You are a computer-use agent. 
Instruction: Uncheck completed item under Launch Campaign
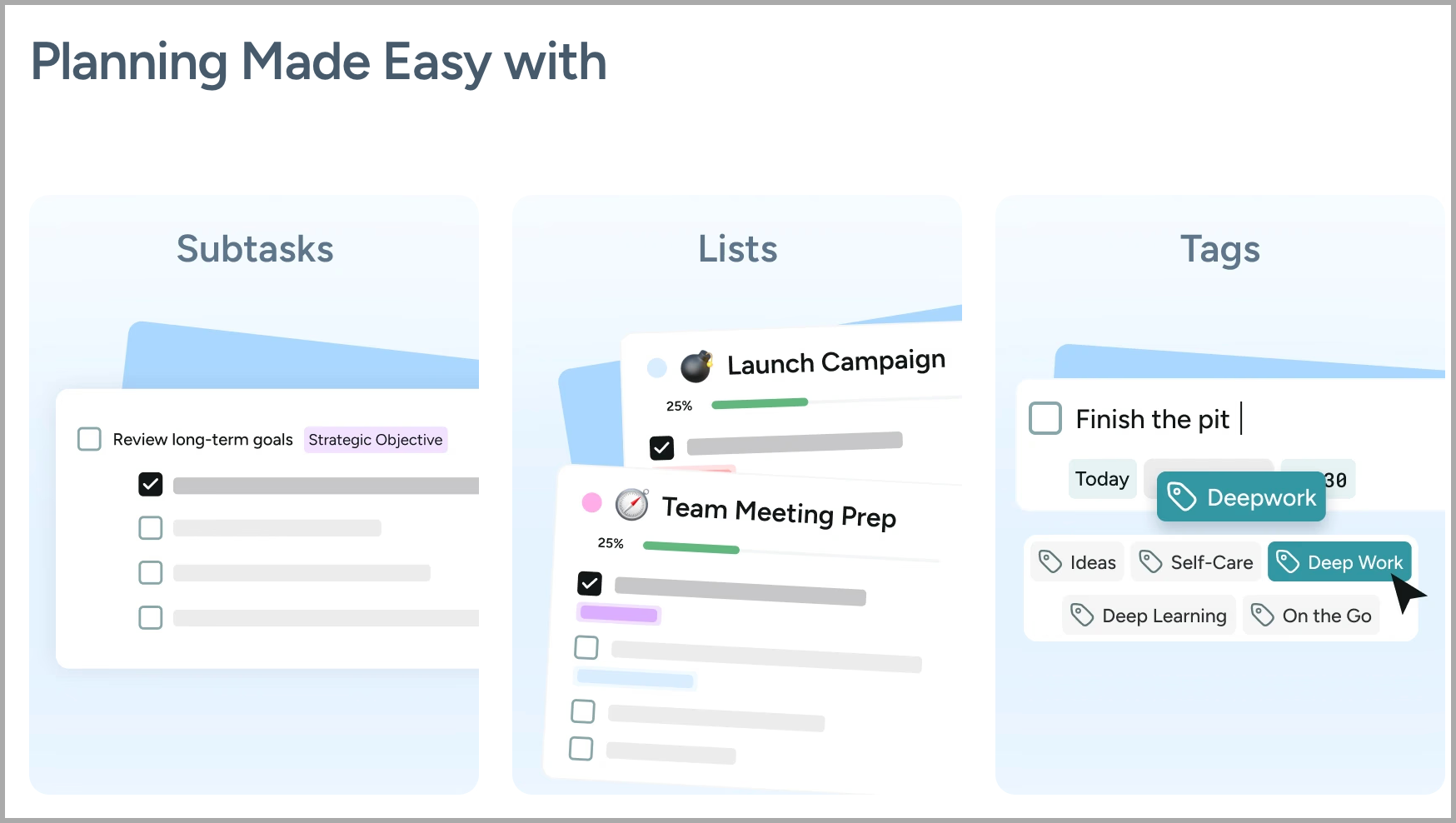coord(661,448)
